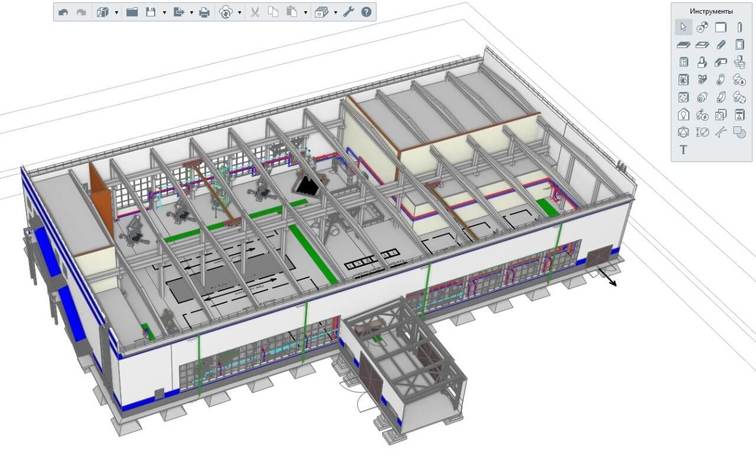Print the model using the printer icon
The height and width of the screenshot is (455, 756).
coord(204,13)
